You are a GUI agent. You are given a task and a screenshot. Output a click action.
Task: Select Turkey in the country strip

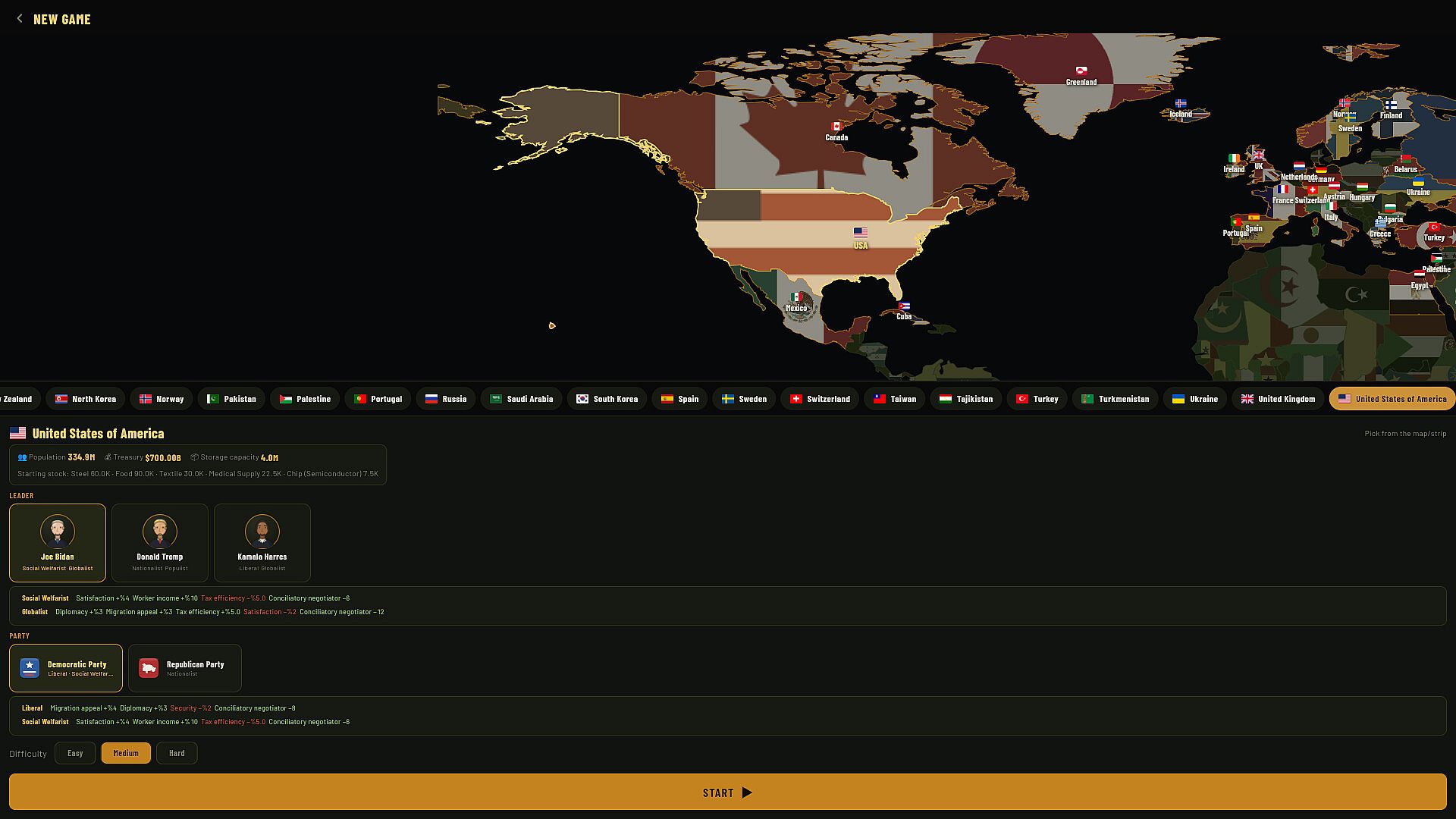click(x=1037, y=399)
